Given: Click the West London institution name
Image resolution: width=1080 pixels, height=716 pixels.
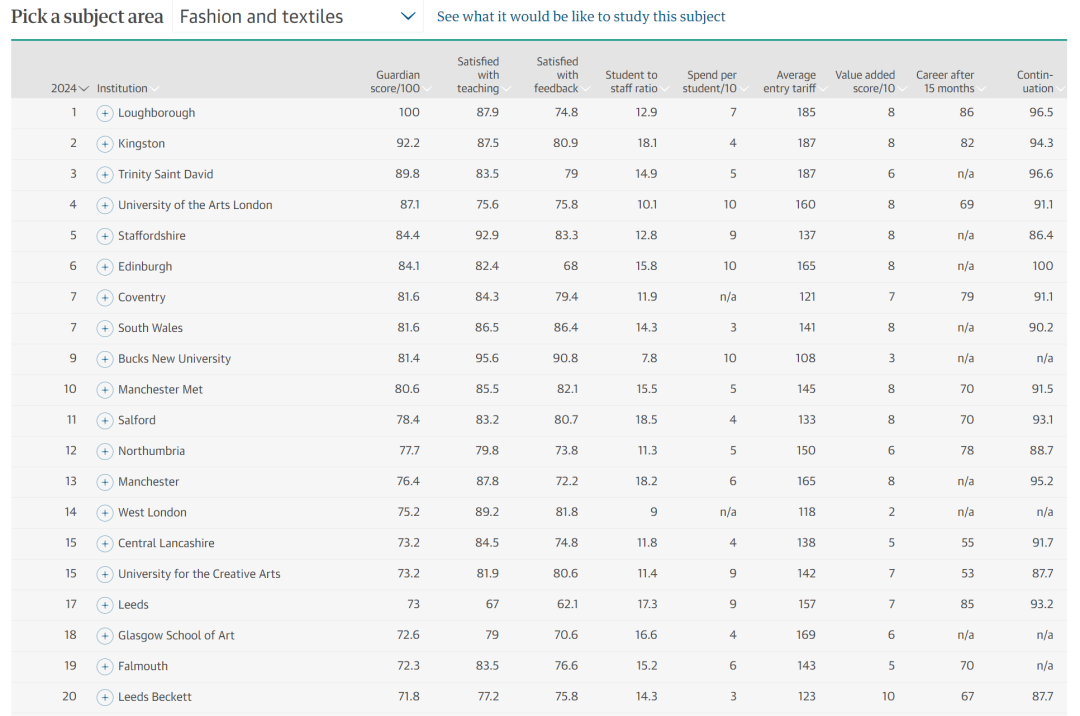Looking at the screenshot, I should [152, 512].
